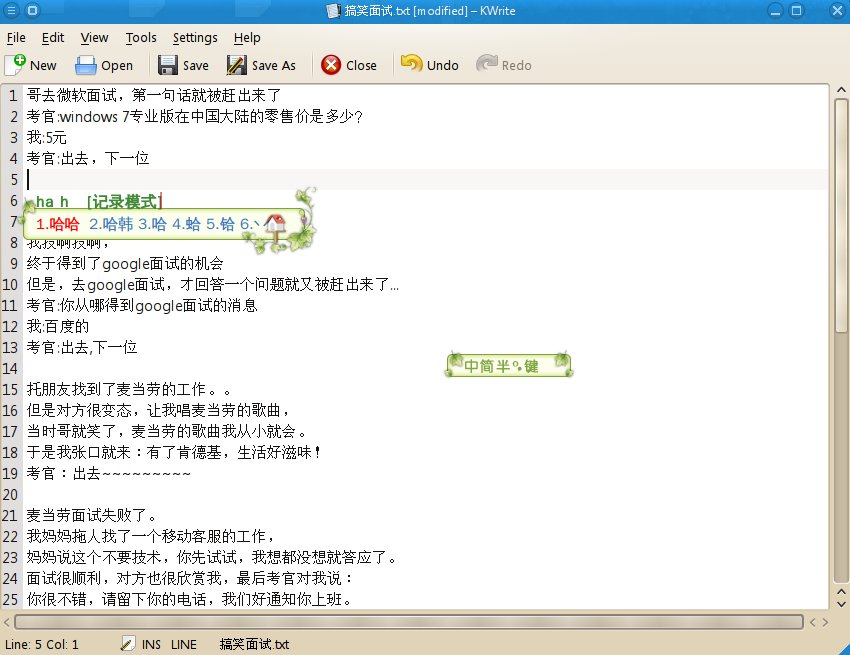
Task: Click the line beginning "妈妈说这个不要技术"
Action: 211,557
